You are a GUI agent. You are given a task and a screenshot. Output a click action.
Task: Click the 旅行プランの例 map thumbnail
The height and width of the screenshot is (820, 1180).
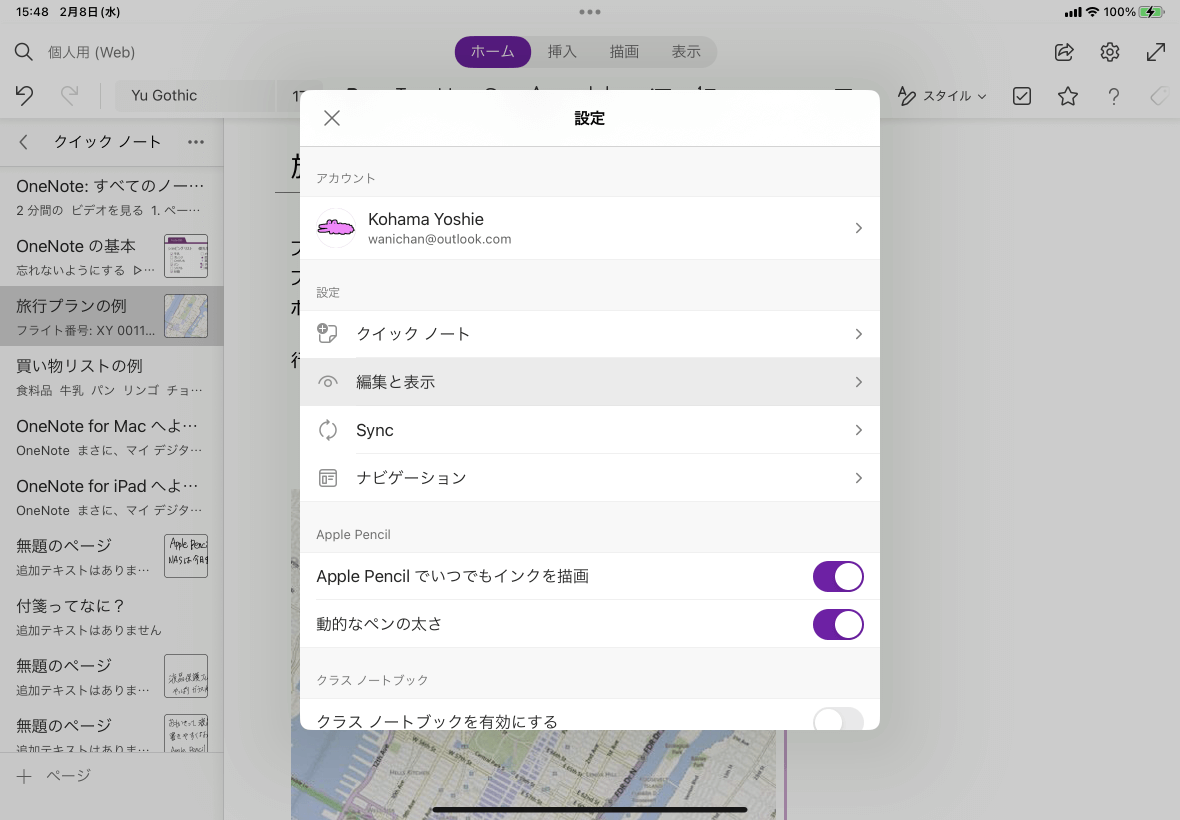click(x=186, y=316)
